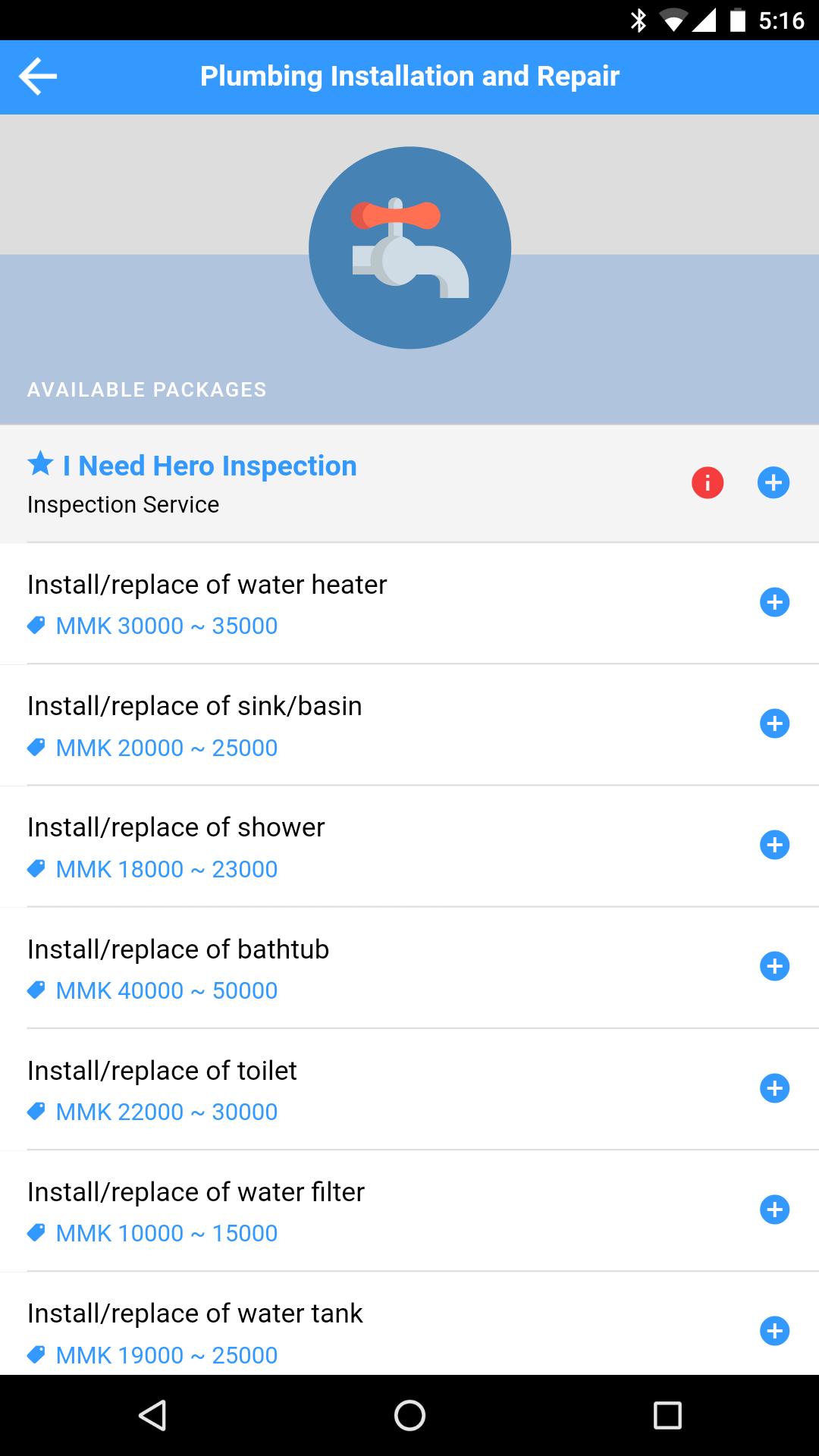Add Install/replace of water filter service
Viewport: 819px width, 1456px height.
pyautogui.click(x=774, y=1210)
